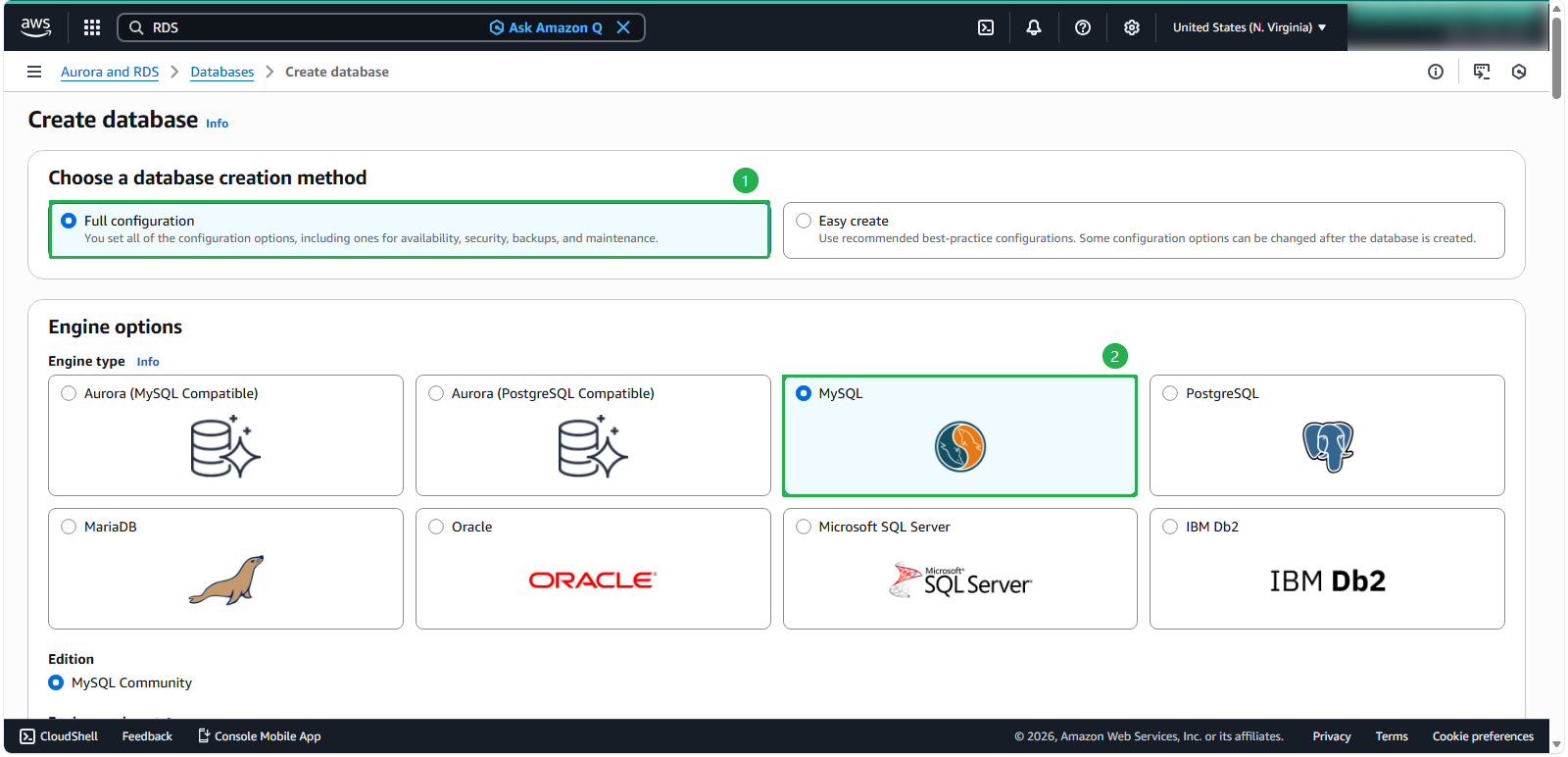This screenshot has width=1568, height=757.
Task: Open Terms link in footer
Action: click(x=1392, y=736)
